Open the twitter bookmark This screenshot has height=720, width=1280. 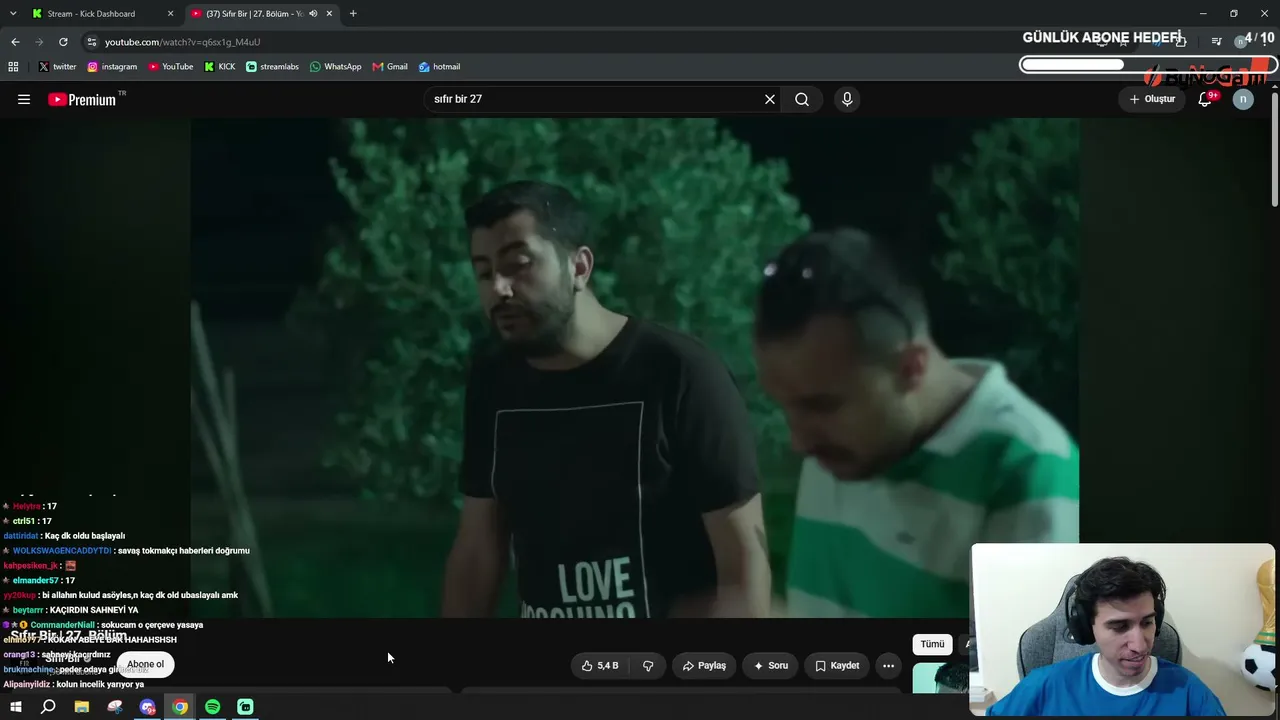coord(57,67)
